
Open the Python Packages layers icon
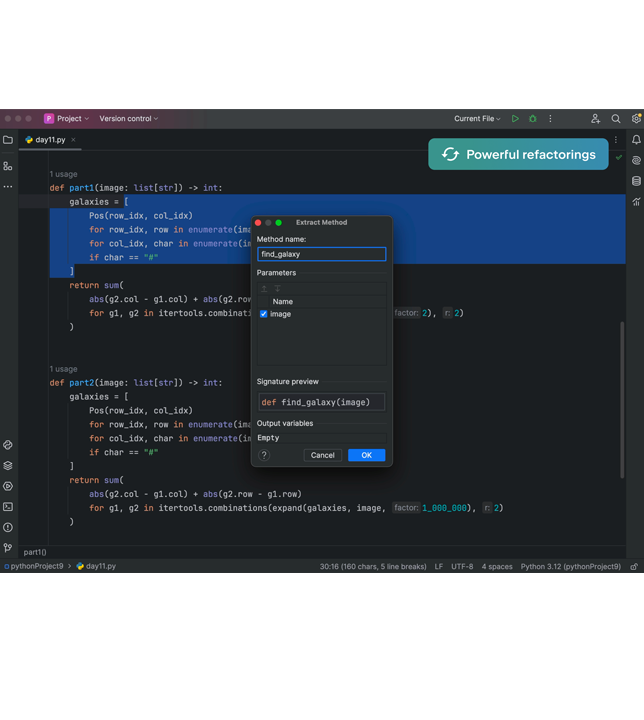(x=8, y=465)
